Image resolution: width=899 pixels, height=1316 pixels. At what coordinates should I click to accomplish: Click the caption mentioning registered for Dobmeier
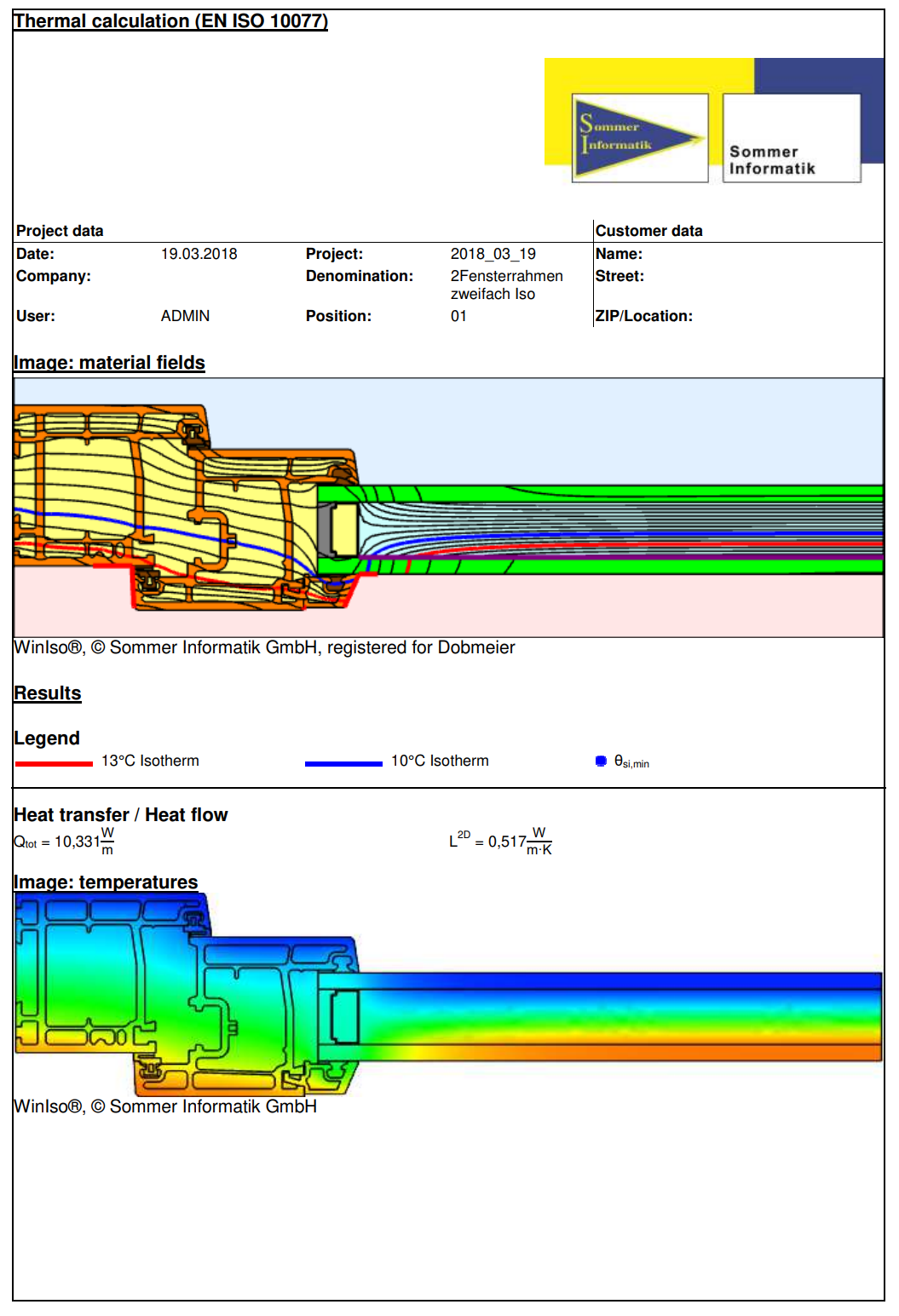264,647
